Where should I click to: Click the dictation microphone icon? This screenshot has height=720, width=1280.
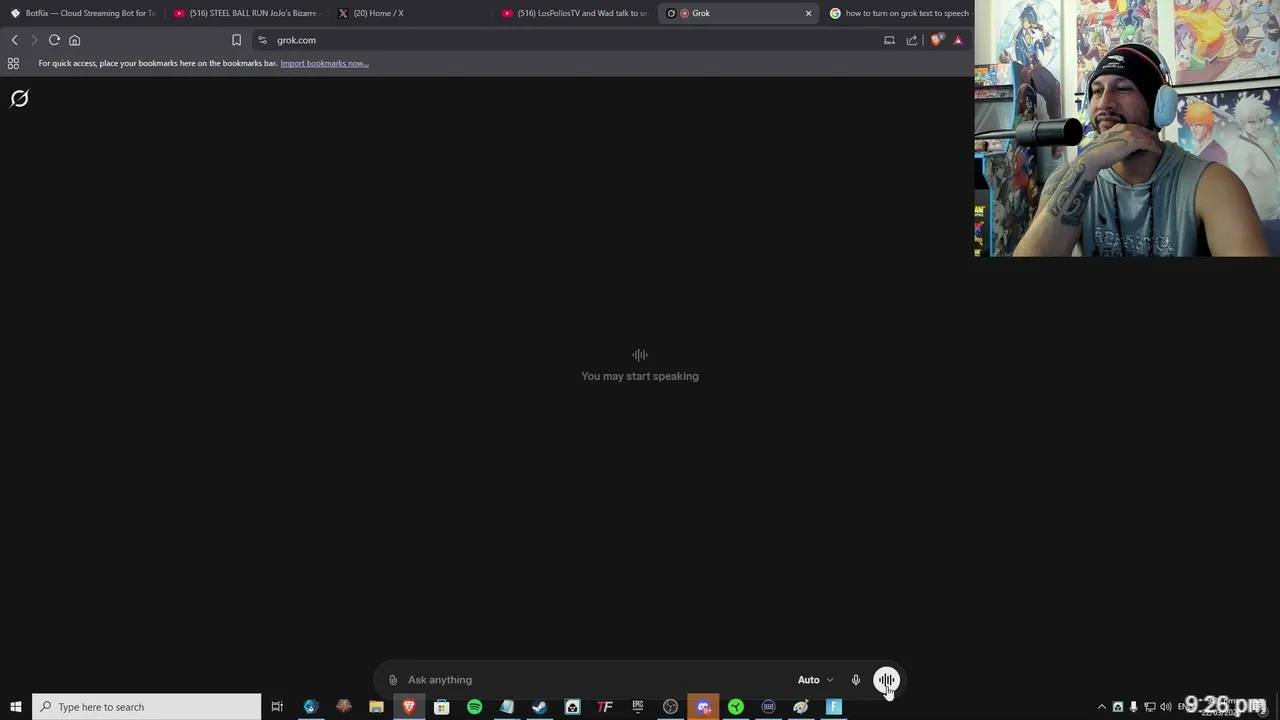click(x=856, y=680)
